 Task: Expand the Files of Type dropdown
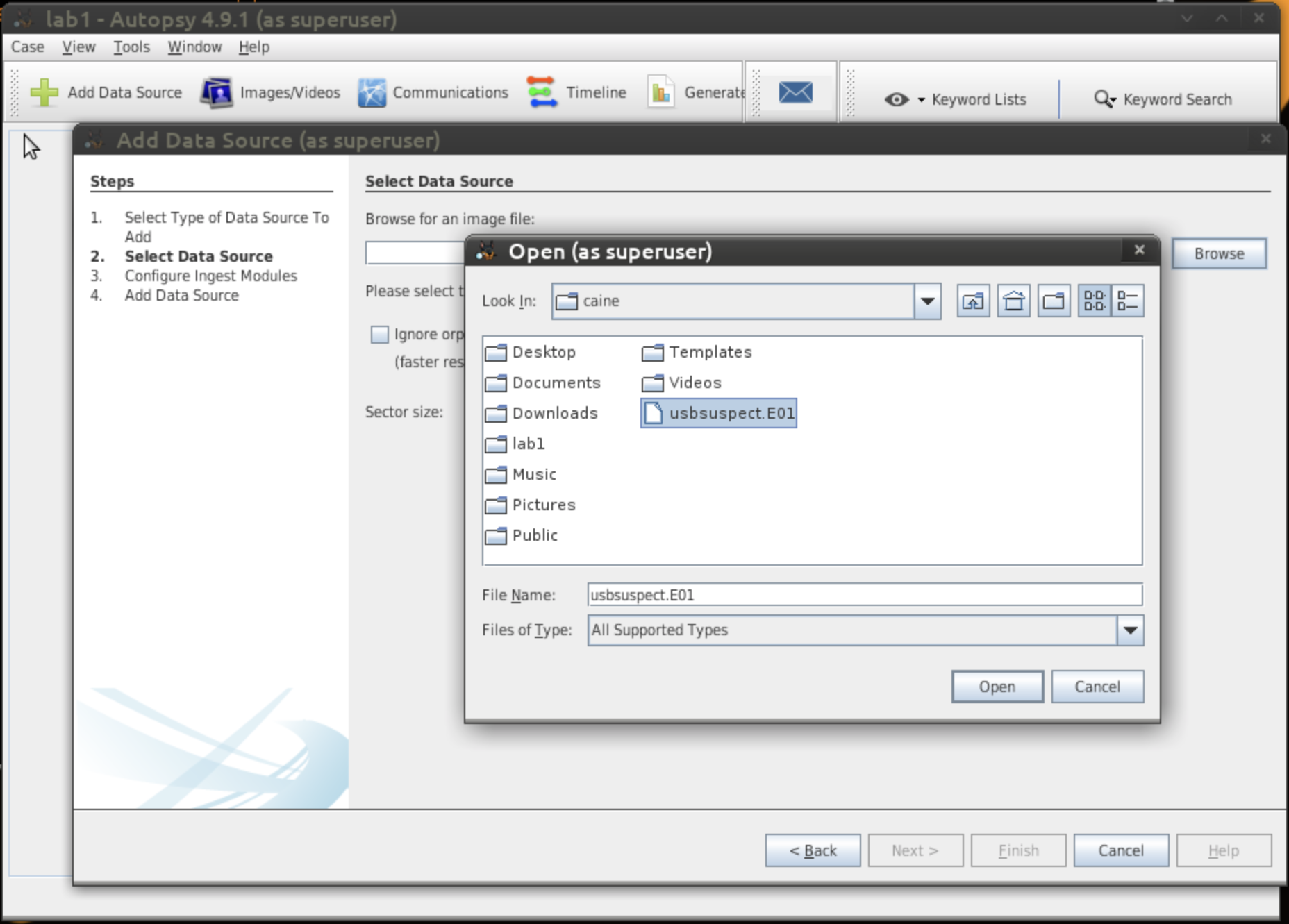tap(1130, 630)
